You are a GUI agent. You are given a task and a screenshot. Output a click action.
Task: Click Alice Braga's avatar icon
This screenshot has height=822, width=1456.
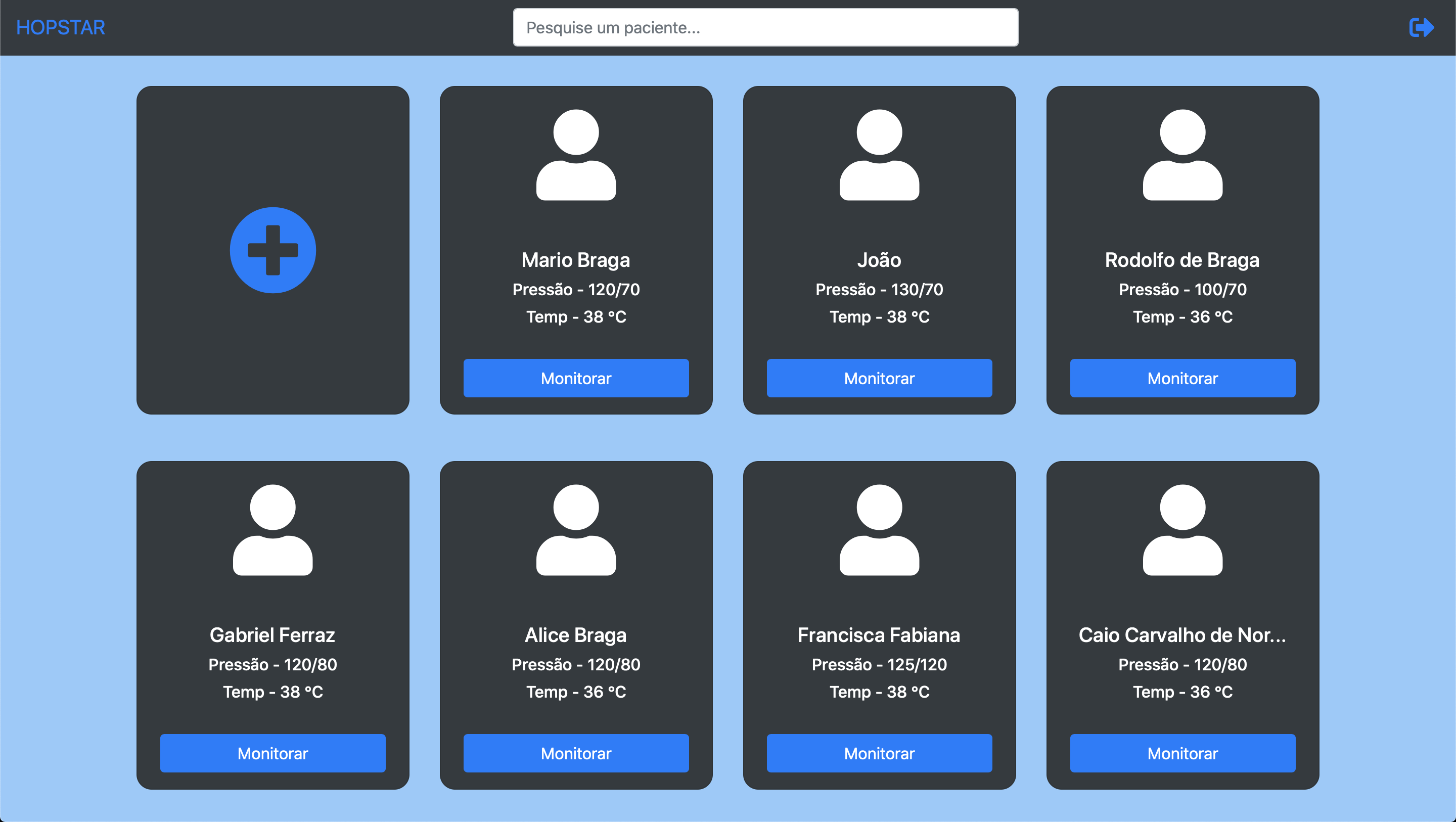pos(575,530)
